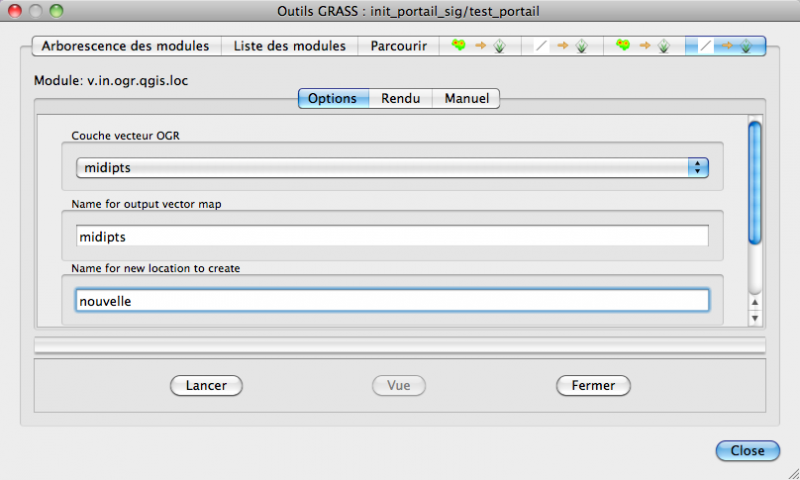The height and width of the screenshot is (480, 800).
Task: Open the first raster import icon tab
Action: click(x=478, y=46)
